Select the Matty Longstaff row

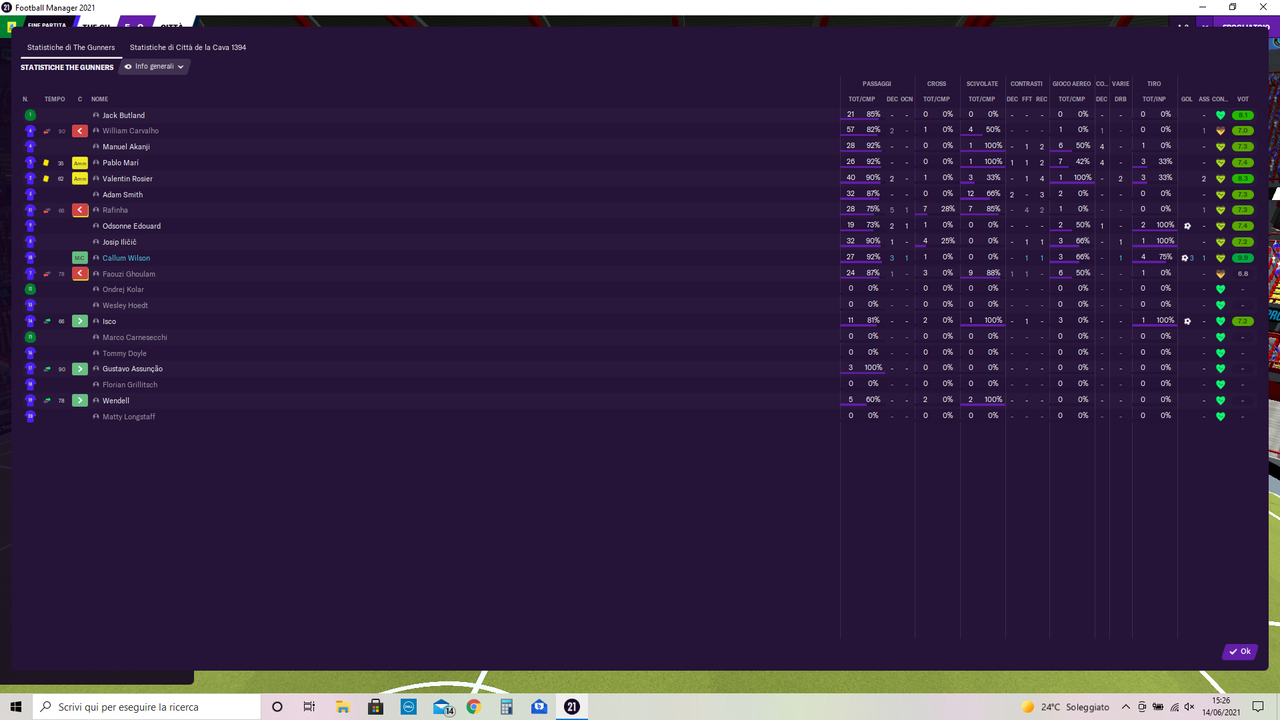click(x=640, y=416)
